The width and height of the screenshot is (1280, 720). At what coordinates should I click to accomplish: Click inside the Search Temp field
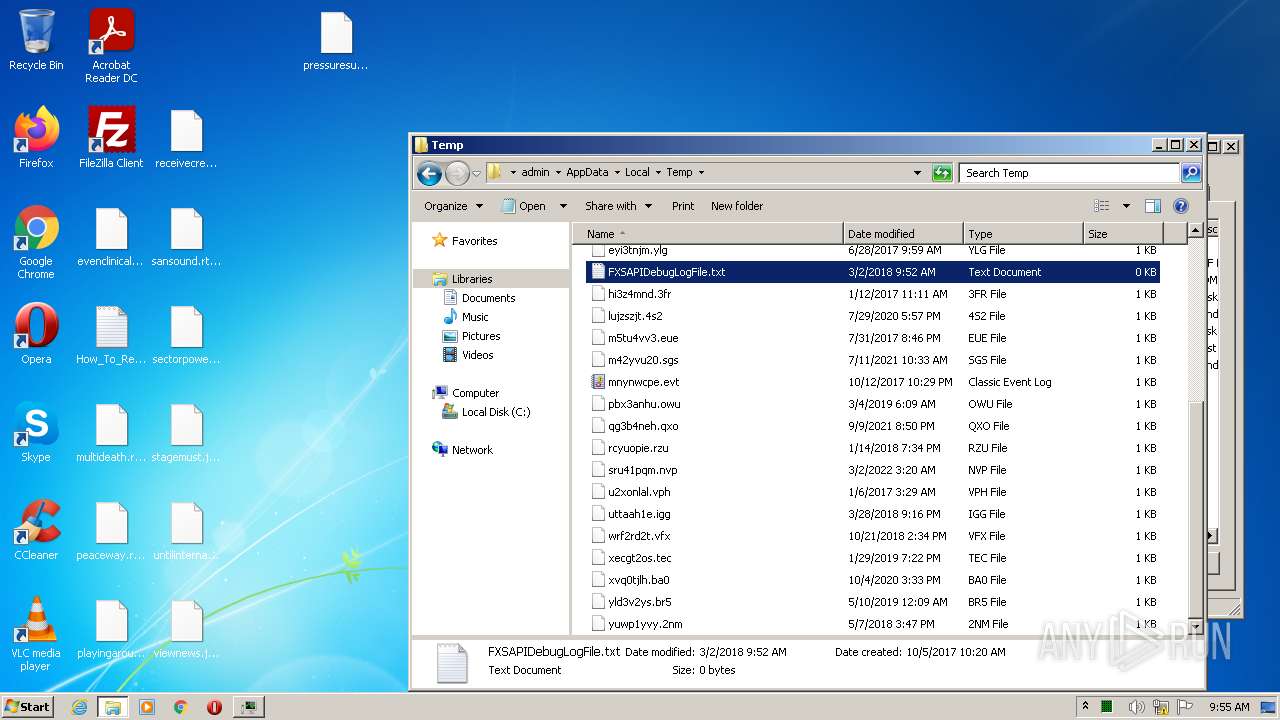tap(1068, 173)
